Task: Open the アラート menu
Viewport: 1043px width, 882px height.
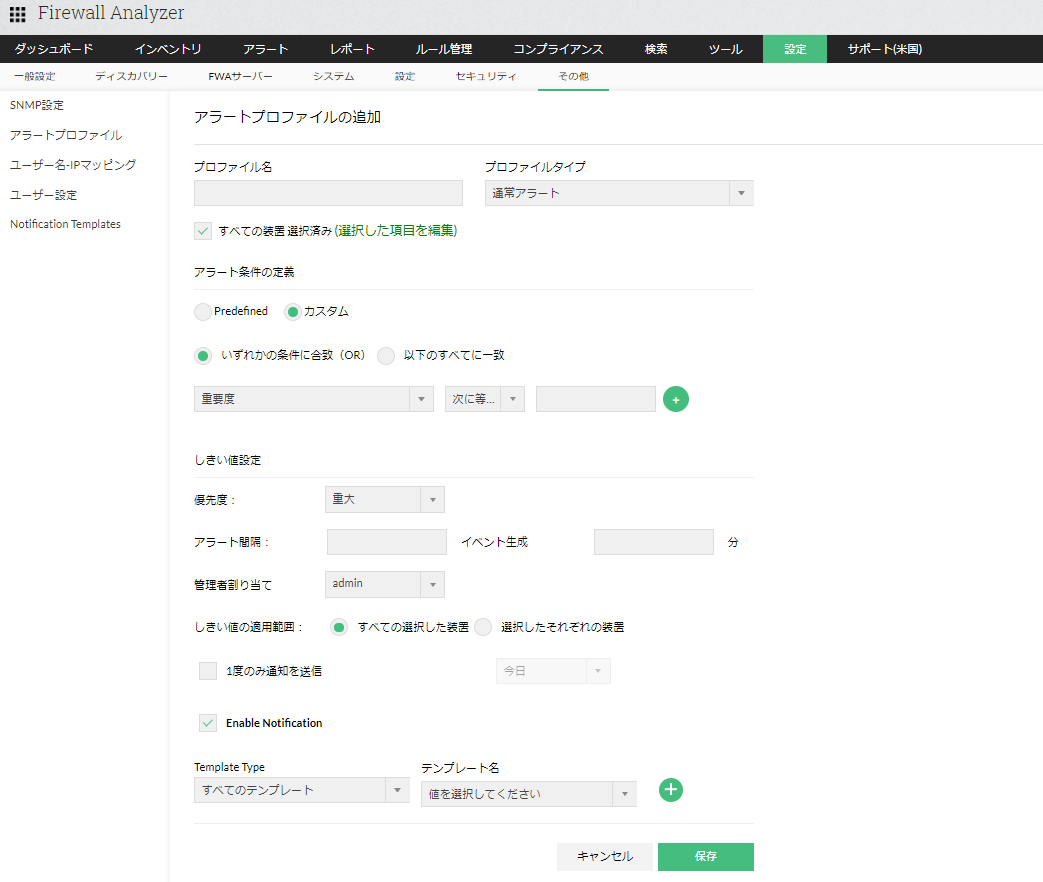Action: click(265, 49)
